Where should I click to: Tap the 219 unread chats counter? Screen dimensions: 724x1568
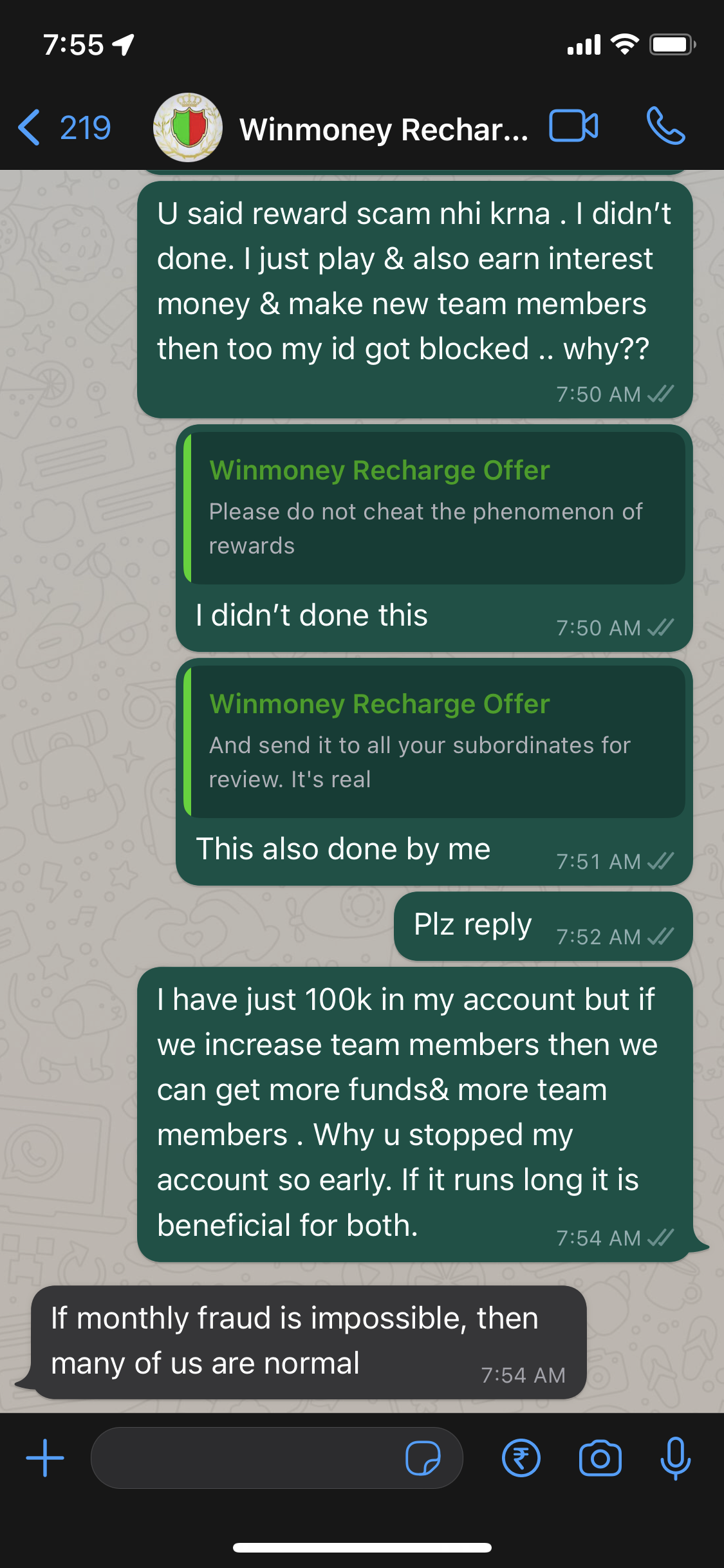(x=85, y=127)
